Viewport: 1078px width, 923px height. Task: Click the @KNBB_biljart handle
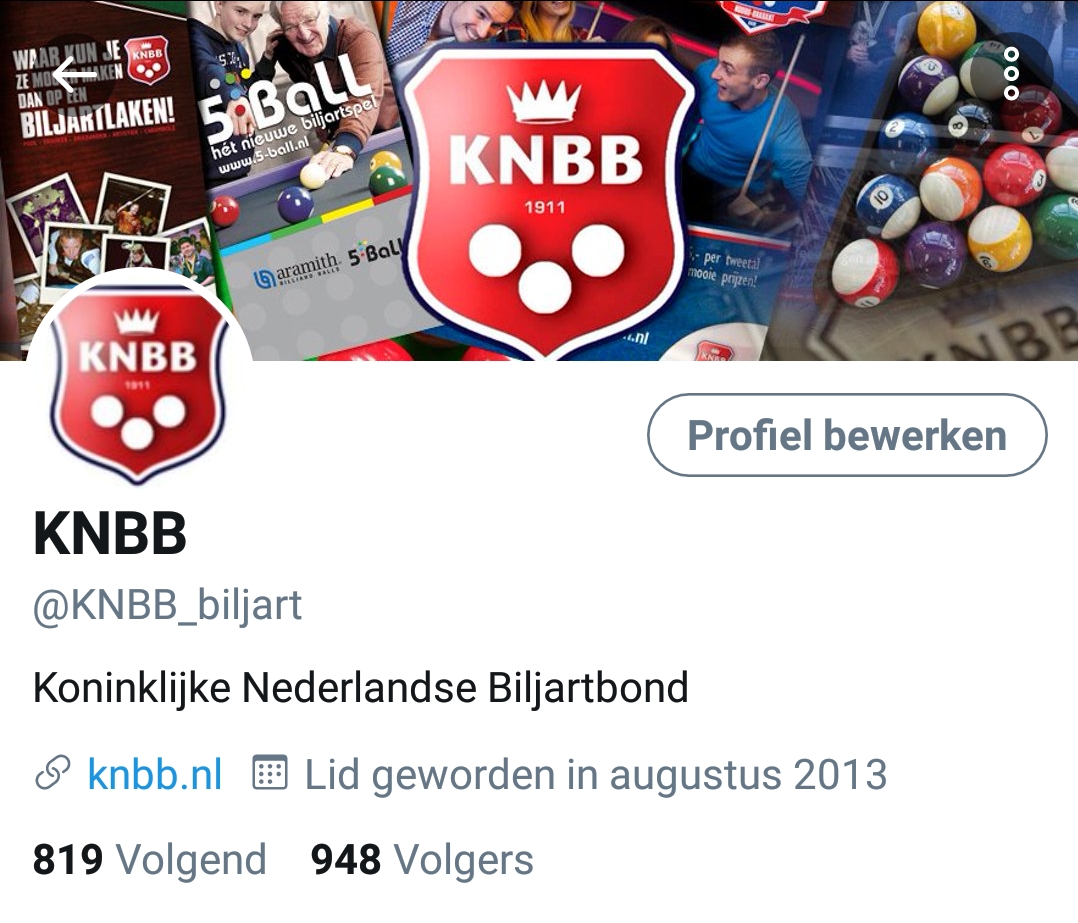click(167, 606)
